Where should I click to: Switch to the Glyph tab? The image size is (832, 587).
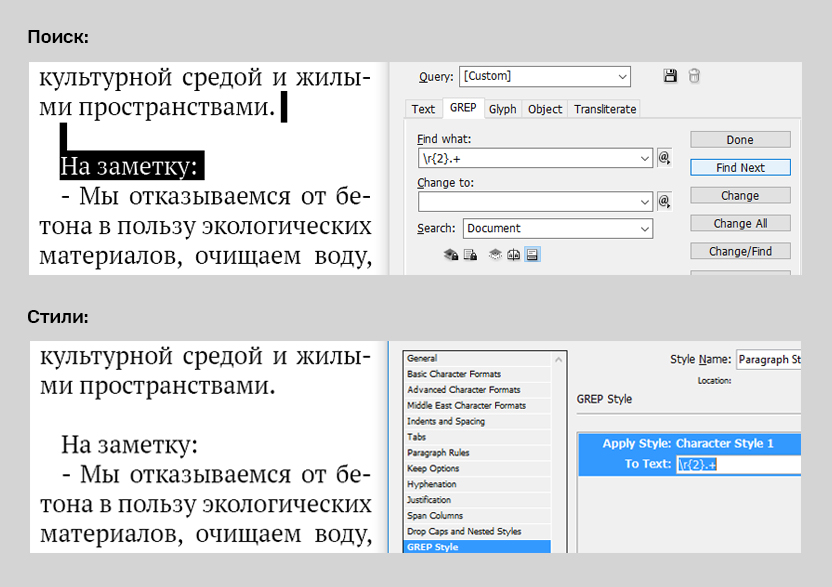pos(502,109)
